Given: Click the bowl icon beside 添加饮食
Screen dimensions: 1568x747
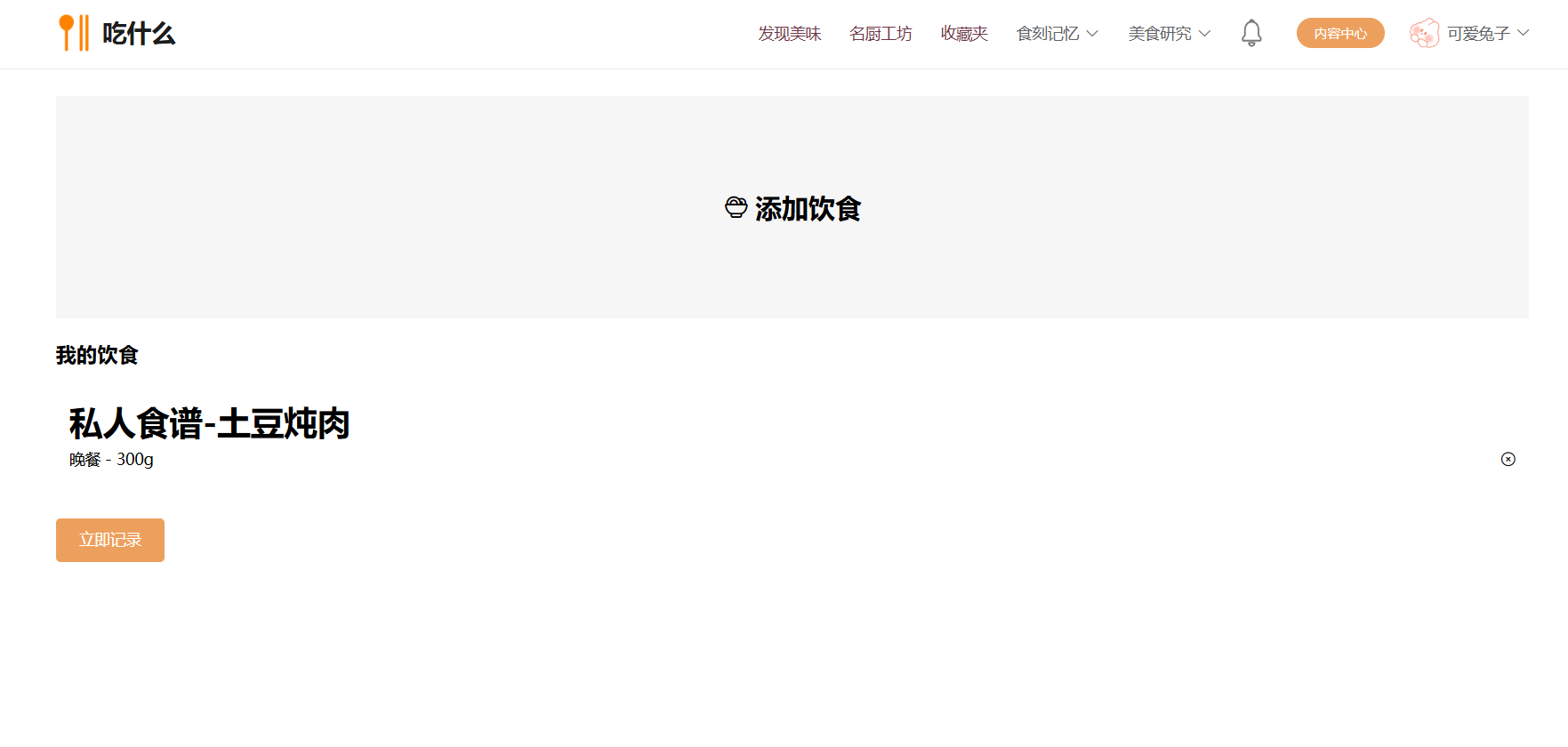Looking at the screenshot, I should pyautogui.click(x=736, y=208).
